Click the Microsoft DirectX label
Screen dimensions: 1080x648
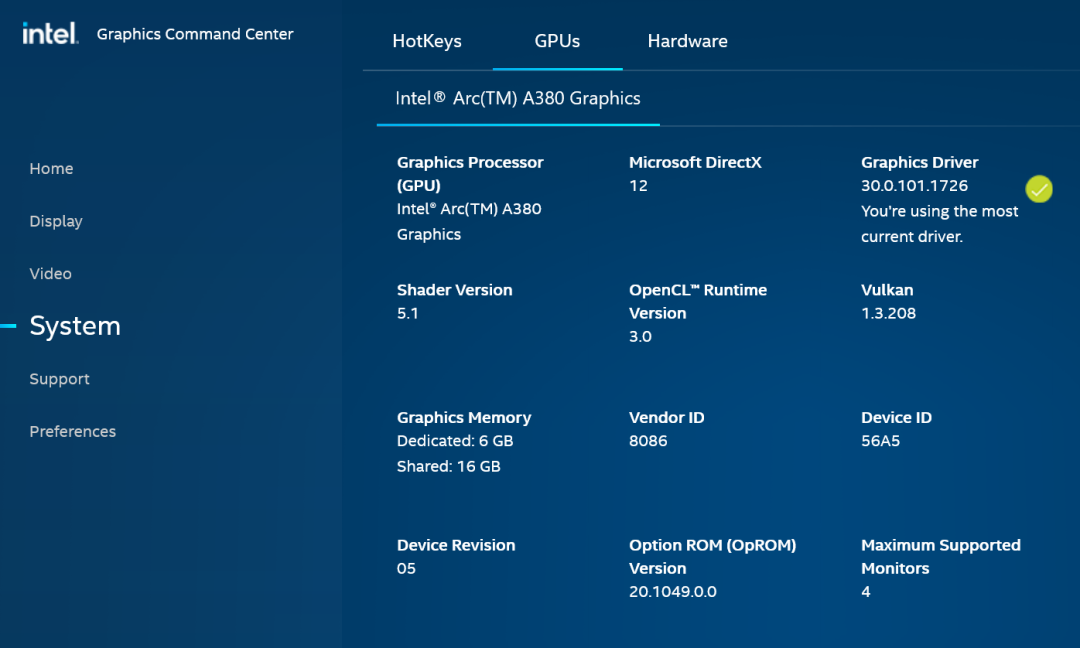coord(695,163)
